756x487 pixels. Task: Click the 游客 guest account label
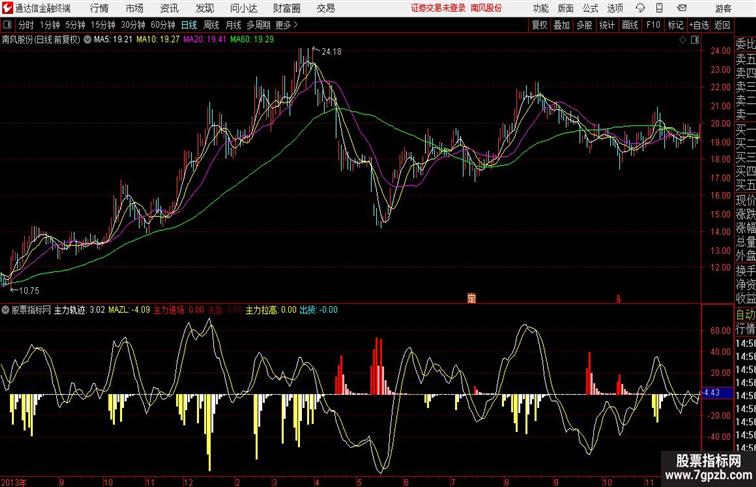coord(723,8)
